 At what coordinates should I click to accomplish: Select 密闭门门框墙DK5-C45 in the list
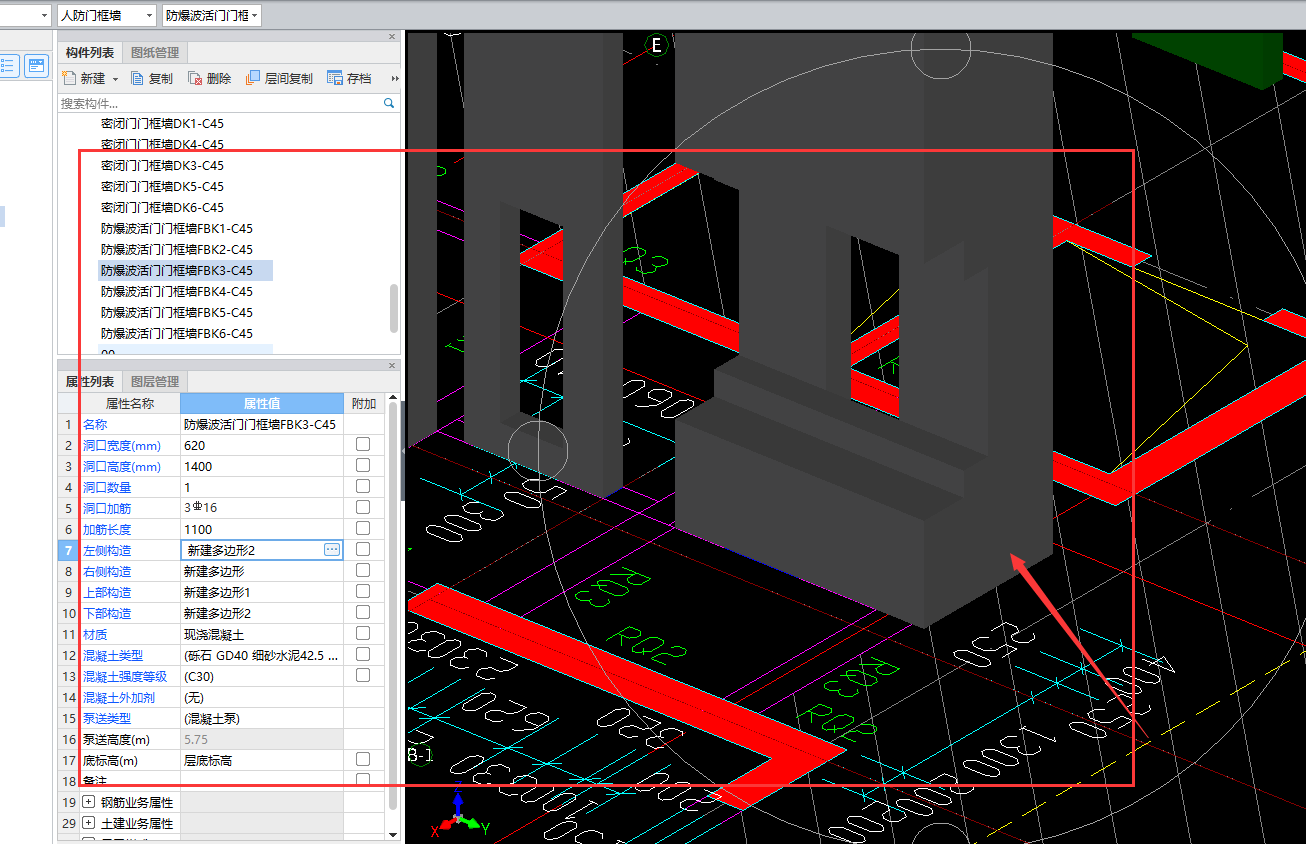click(x=162, y=187)
